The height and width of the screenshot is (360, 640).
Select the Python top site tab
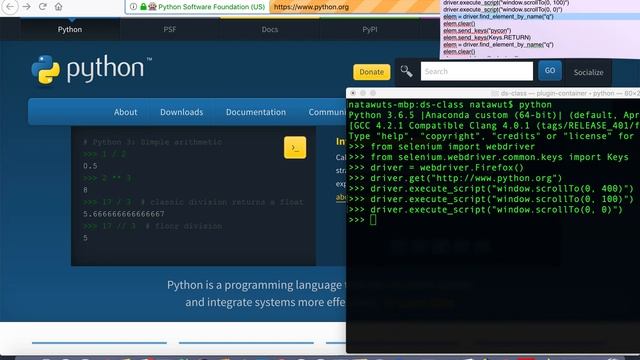pos(70,29)
